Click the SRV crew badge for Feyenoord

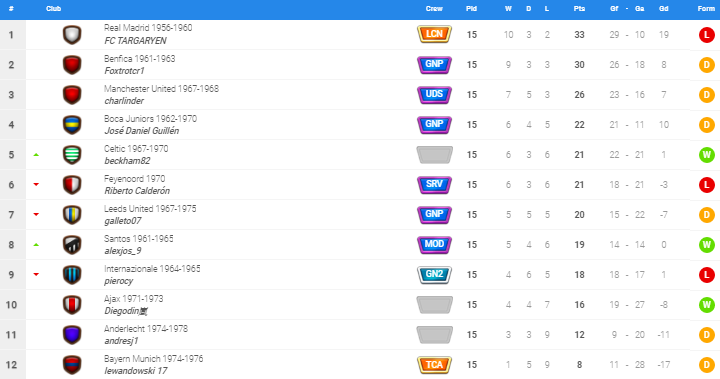coord(434,185)
